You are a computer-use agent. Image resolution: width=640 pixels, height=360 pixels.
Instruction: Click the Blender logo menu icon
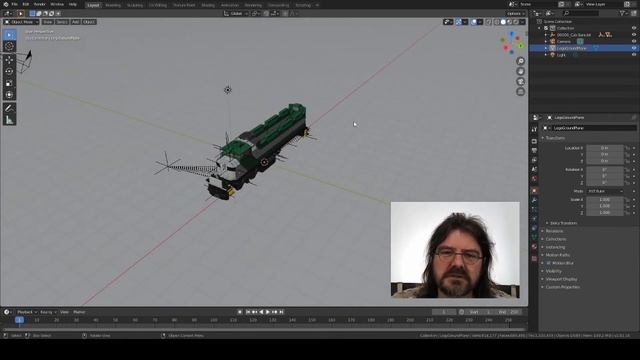tap(6, 4)
